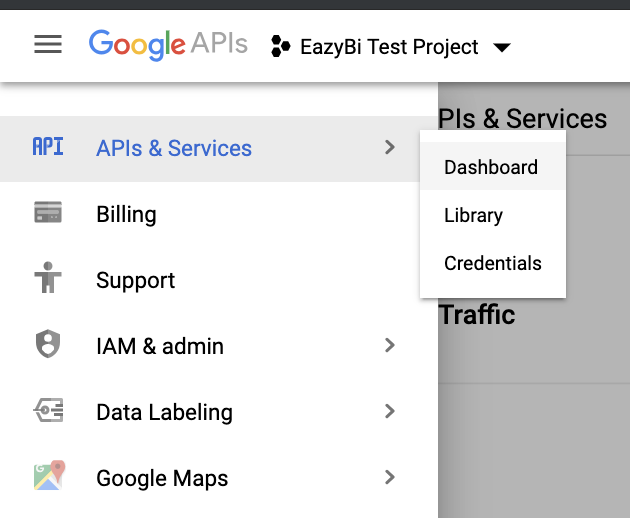Click the API icon beside APIs & Services
This screenshot has height=518, width=630.
click(x=48, y=147)
